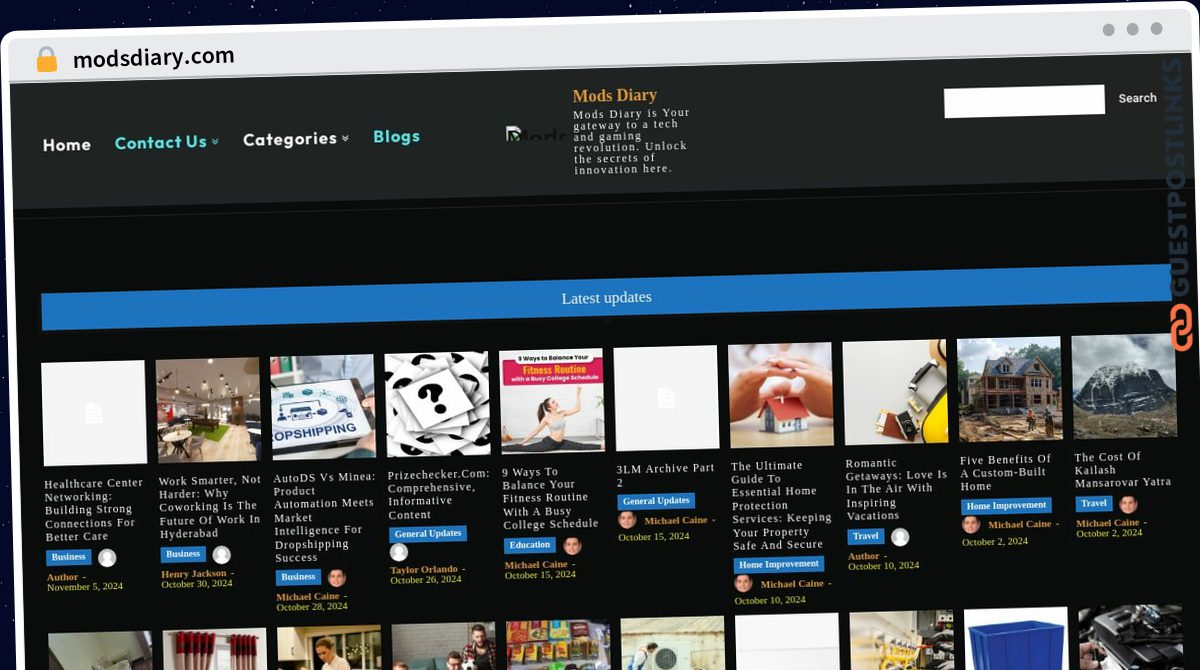The image size is (1200, 670).
Task: Open the coworking space photo thumbnail
Action: [208, 410]
